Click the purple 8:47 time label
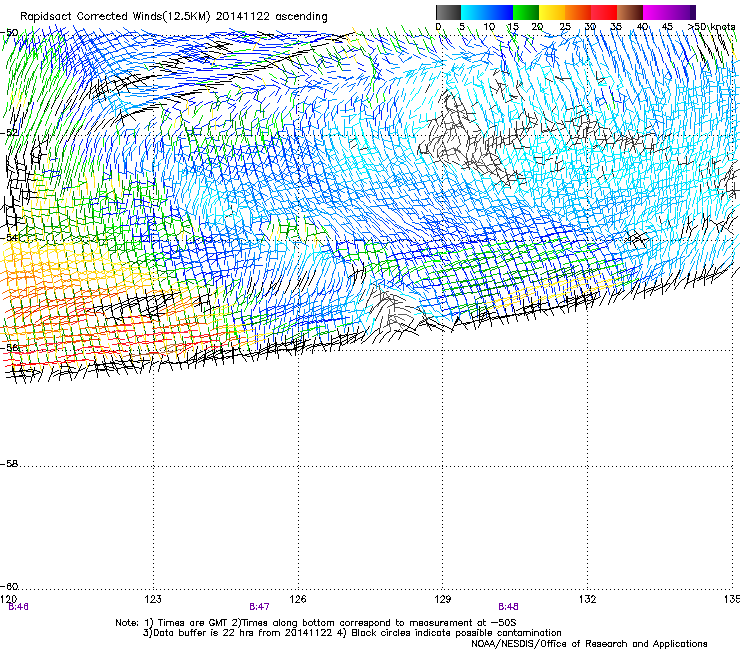The image size is (740, 650). tap(259, 607)
